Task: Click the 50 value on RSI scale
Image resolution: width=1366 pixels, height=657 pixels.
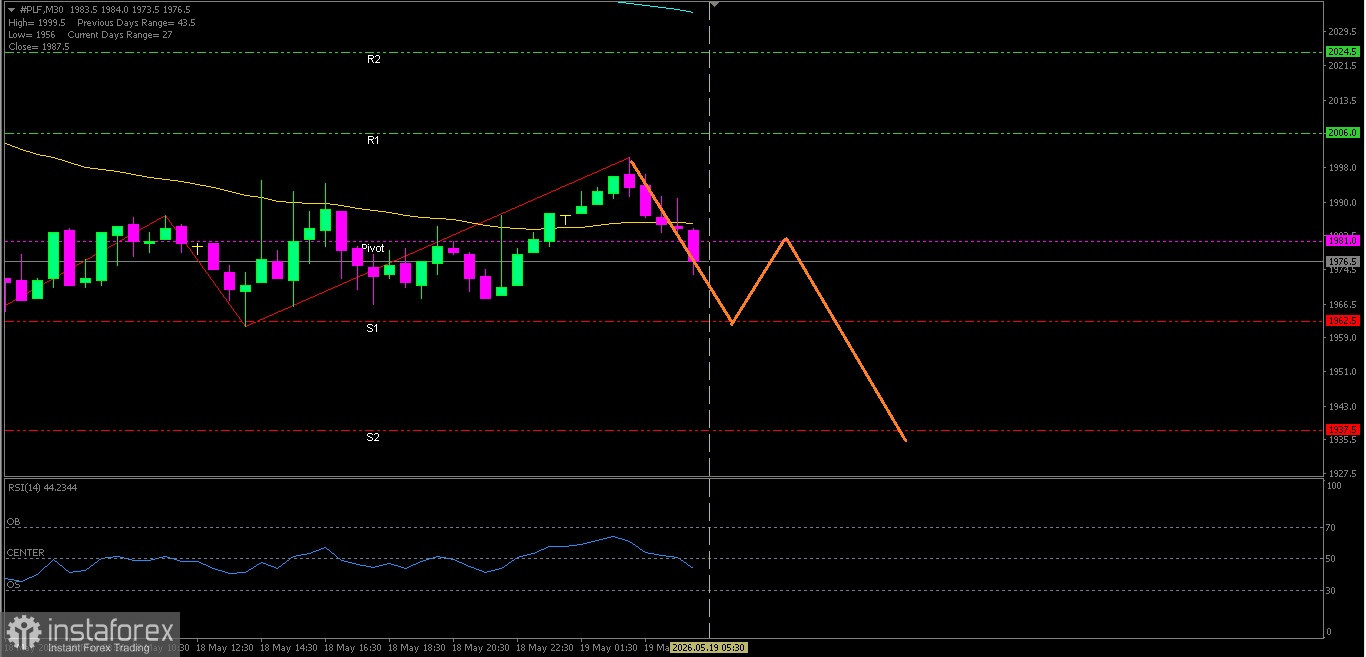Action: click(x=1332, y=559)
